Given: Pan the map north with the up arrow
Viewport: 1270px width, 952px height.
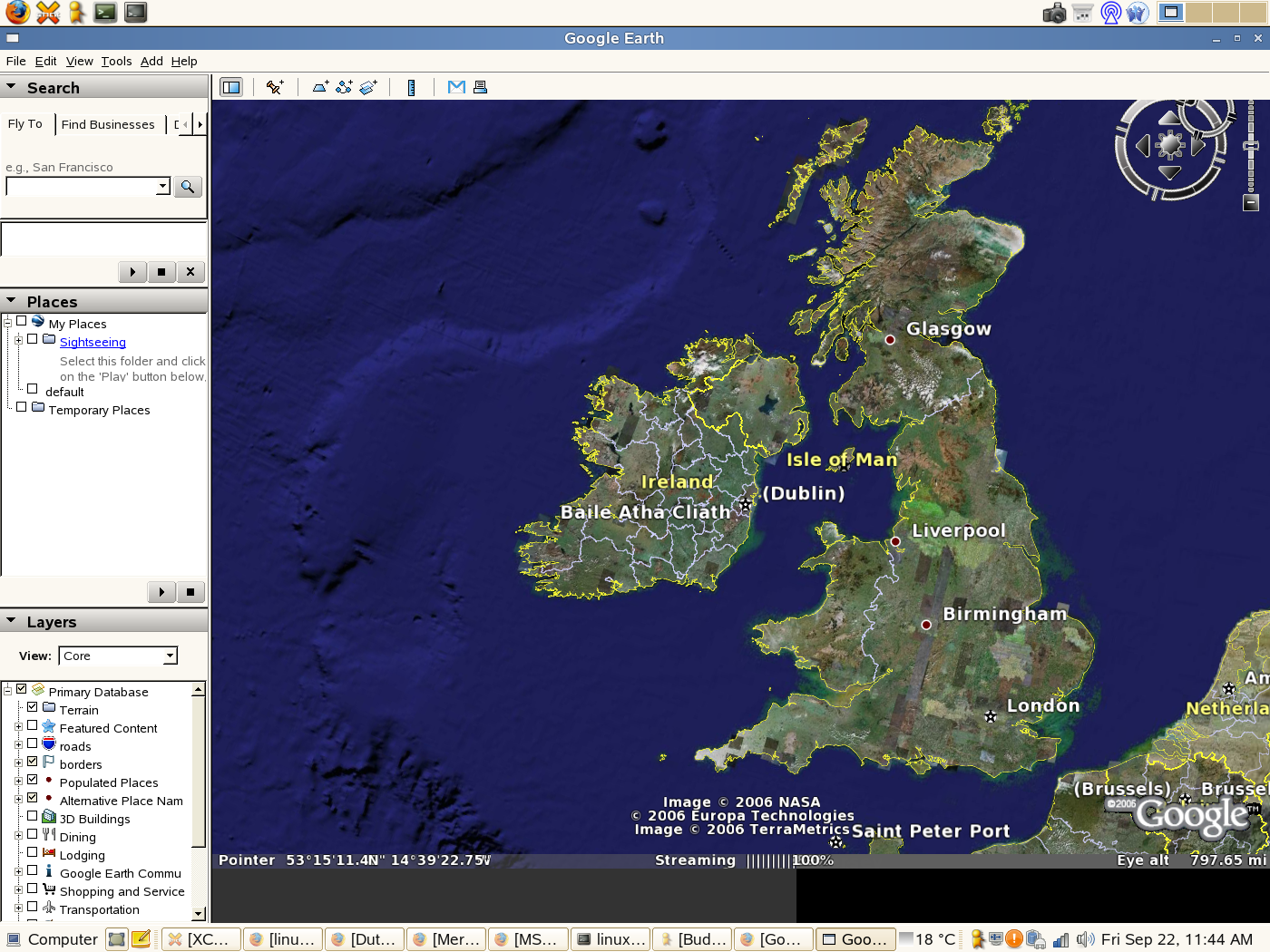Looking at the screenshot, I should pos(1170,119).
